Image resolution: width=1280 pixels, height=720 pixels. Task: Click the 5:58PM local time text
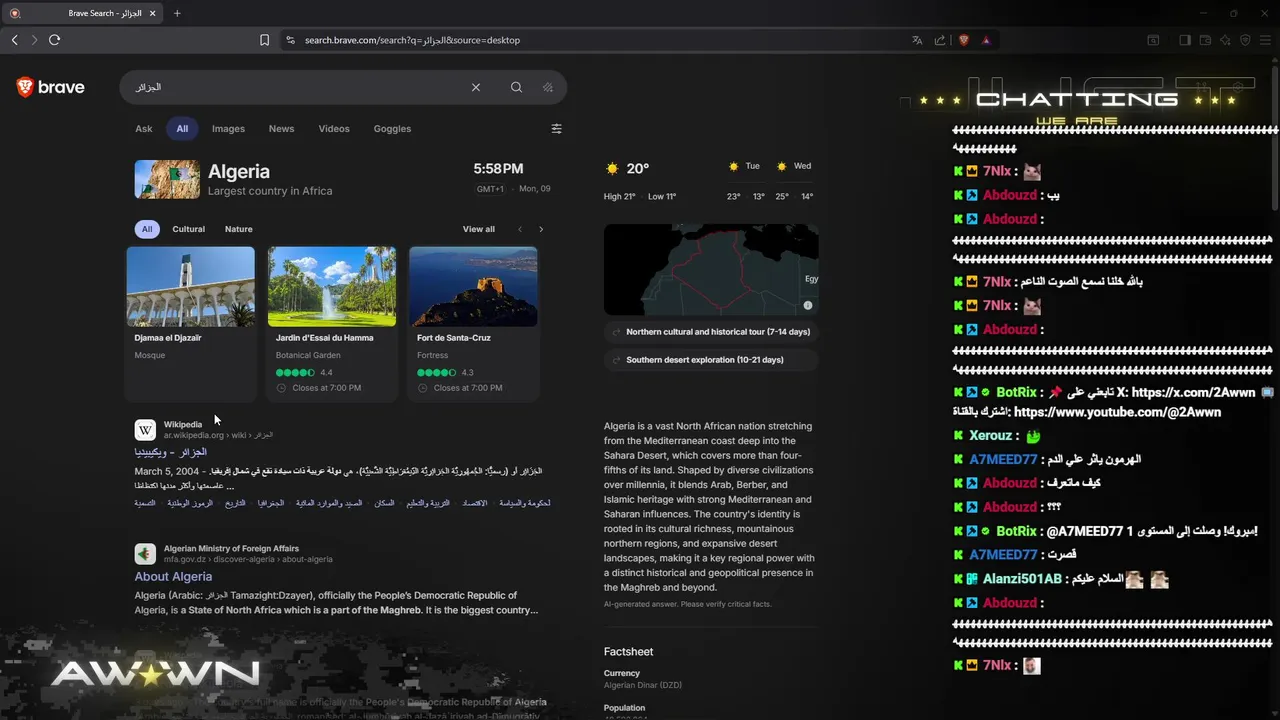pyautogui.click(x=498, y=169)
